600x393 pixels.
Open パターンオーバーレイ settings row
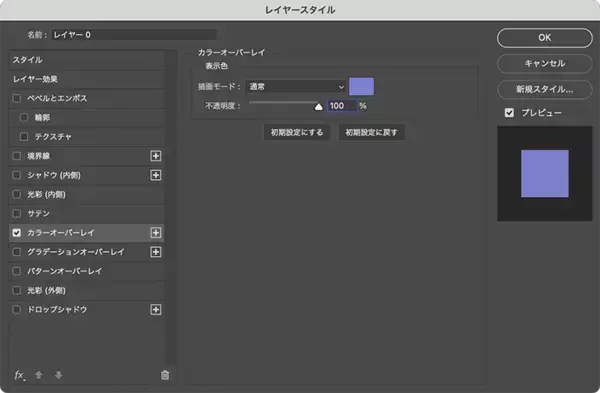point(86,271)
